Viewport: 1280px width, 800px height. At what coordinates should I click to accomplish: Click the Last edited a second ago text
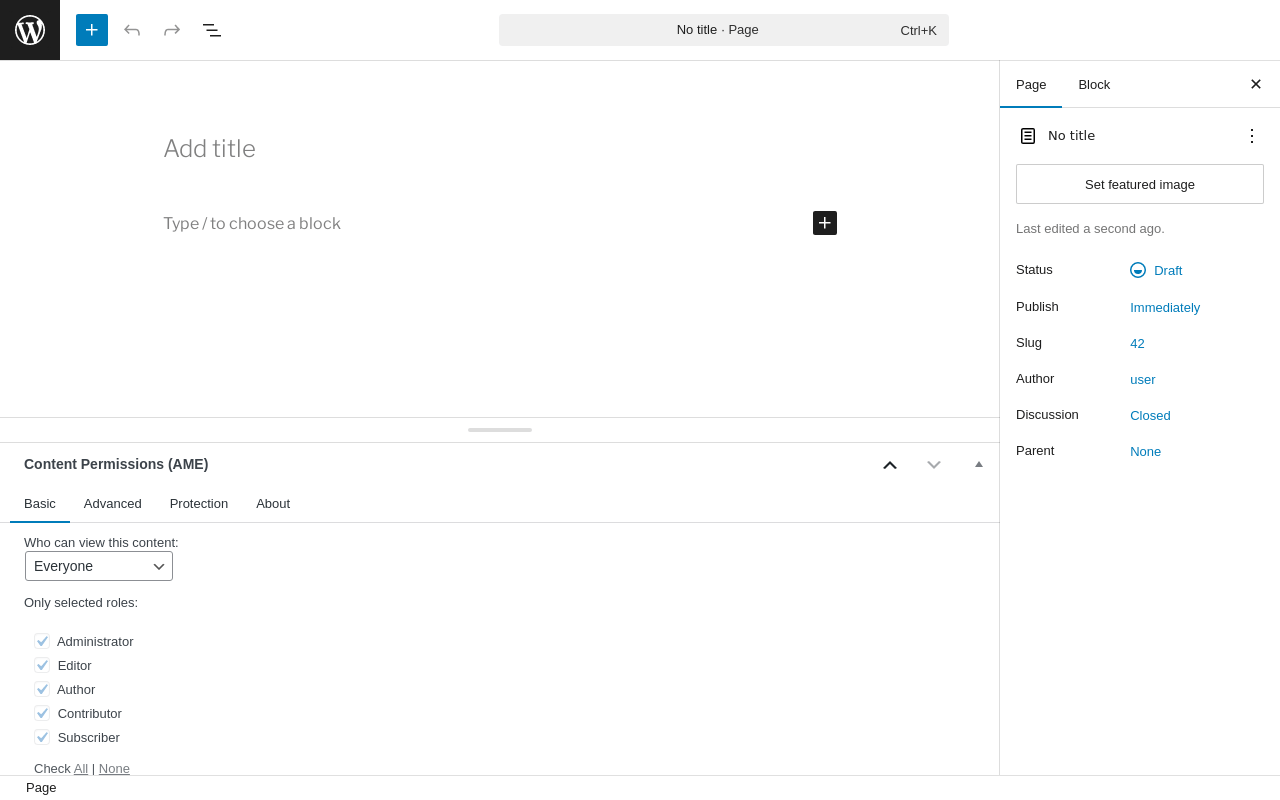tap(1090, 229)
